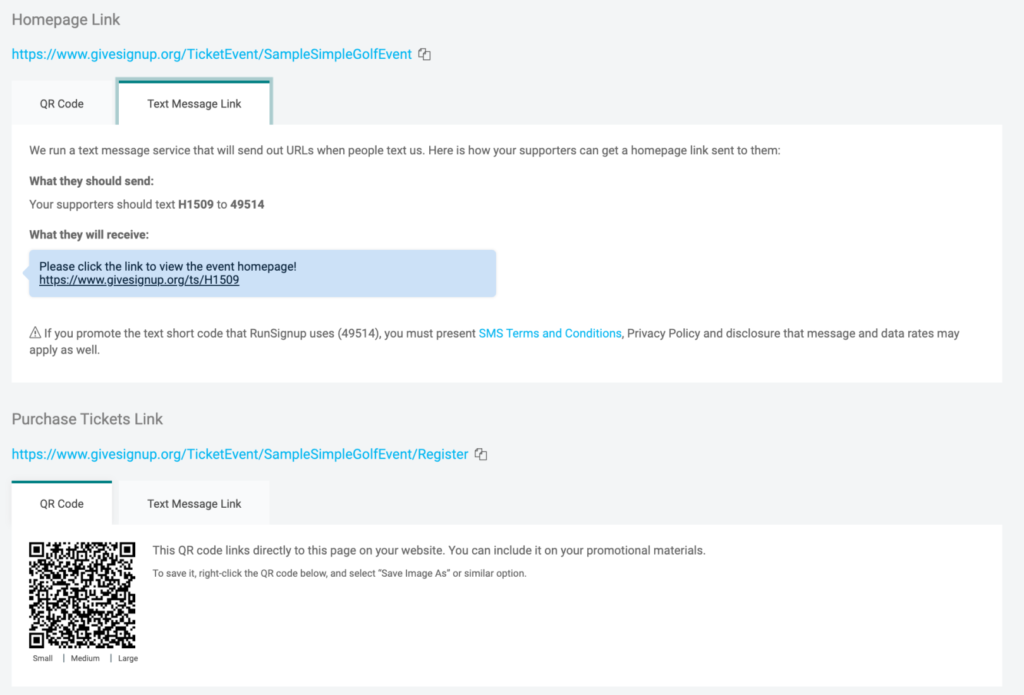Click the Purchase Tickets Link heading
The width and height of the screenshot is (1024, 695).
87,419
